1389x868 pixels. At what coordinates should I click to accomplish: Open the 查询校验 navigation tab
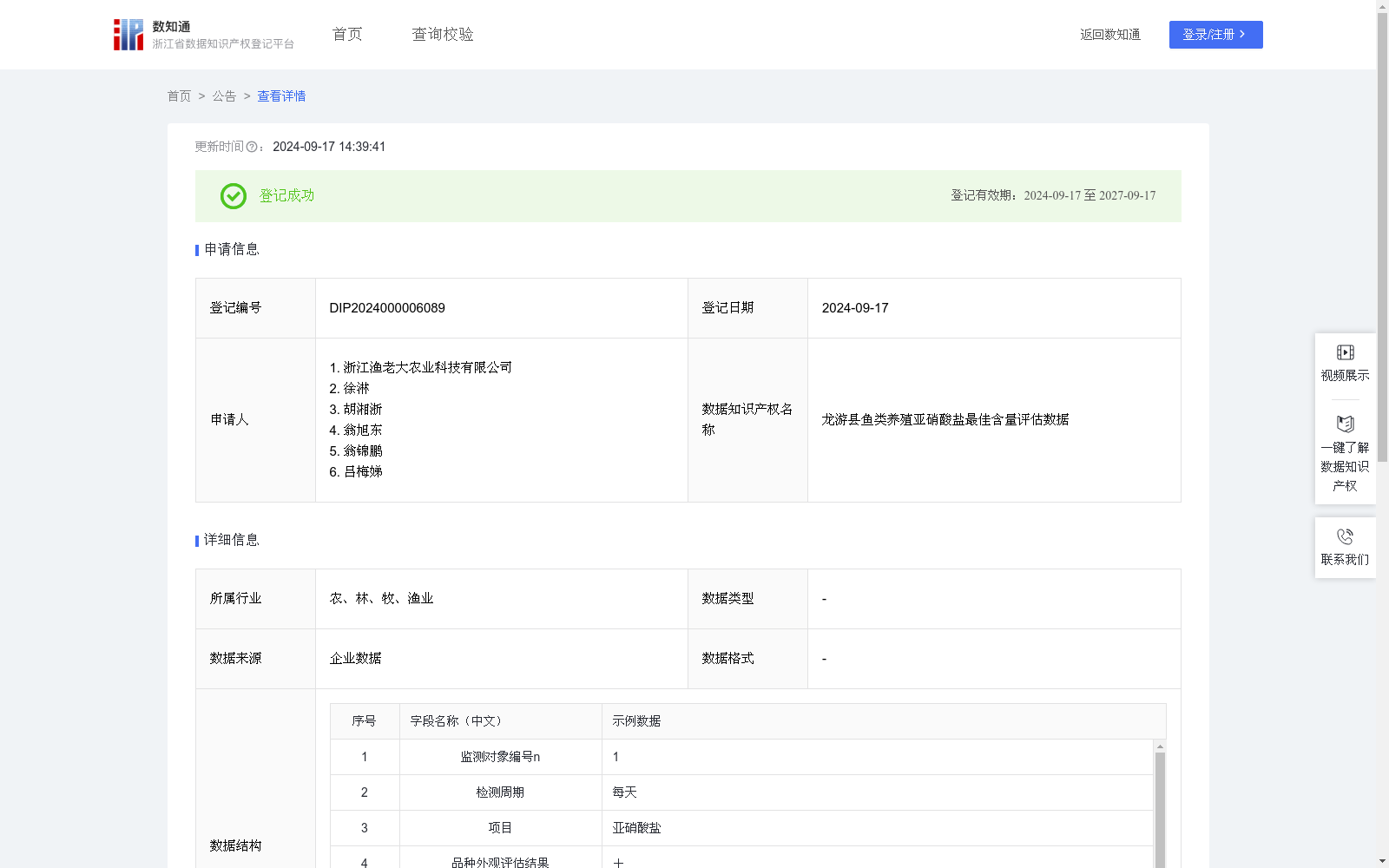click(443, 35)
